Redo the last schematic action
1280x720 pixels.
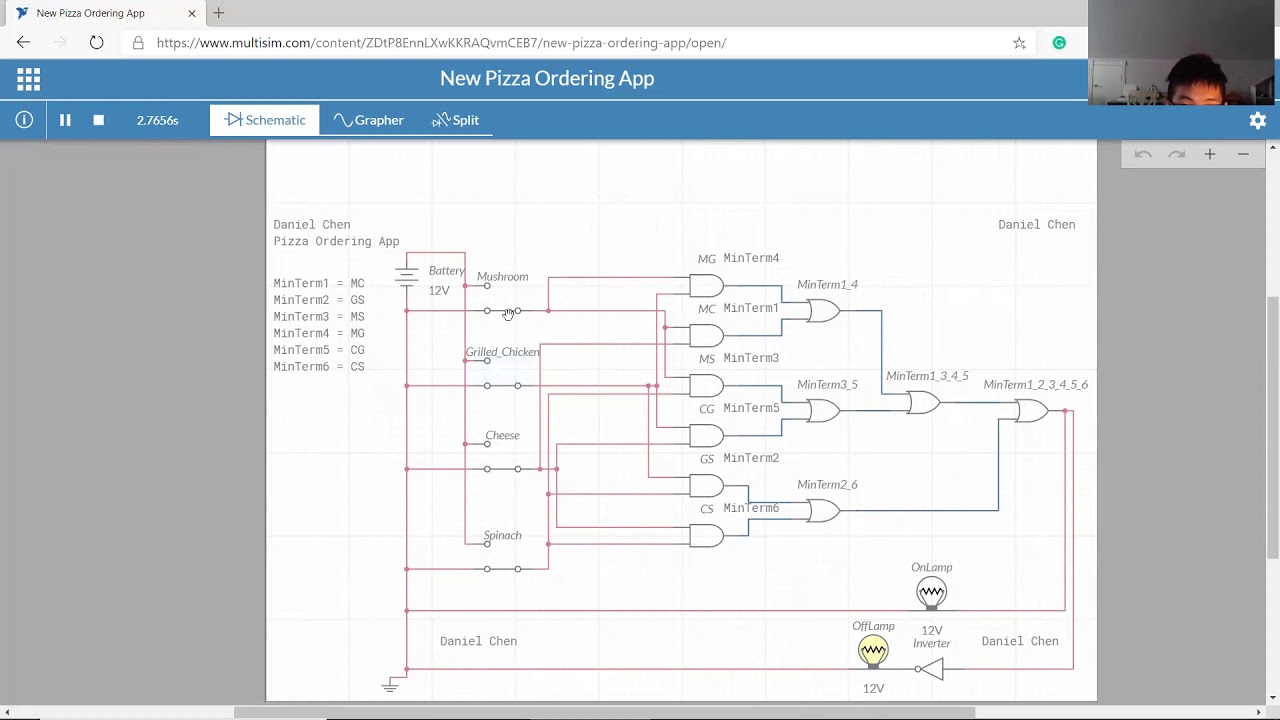(x=1176, y=154)
